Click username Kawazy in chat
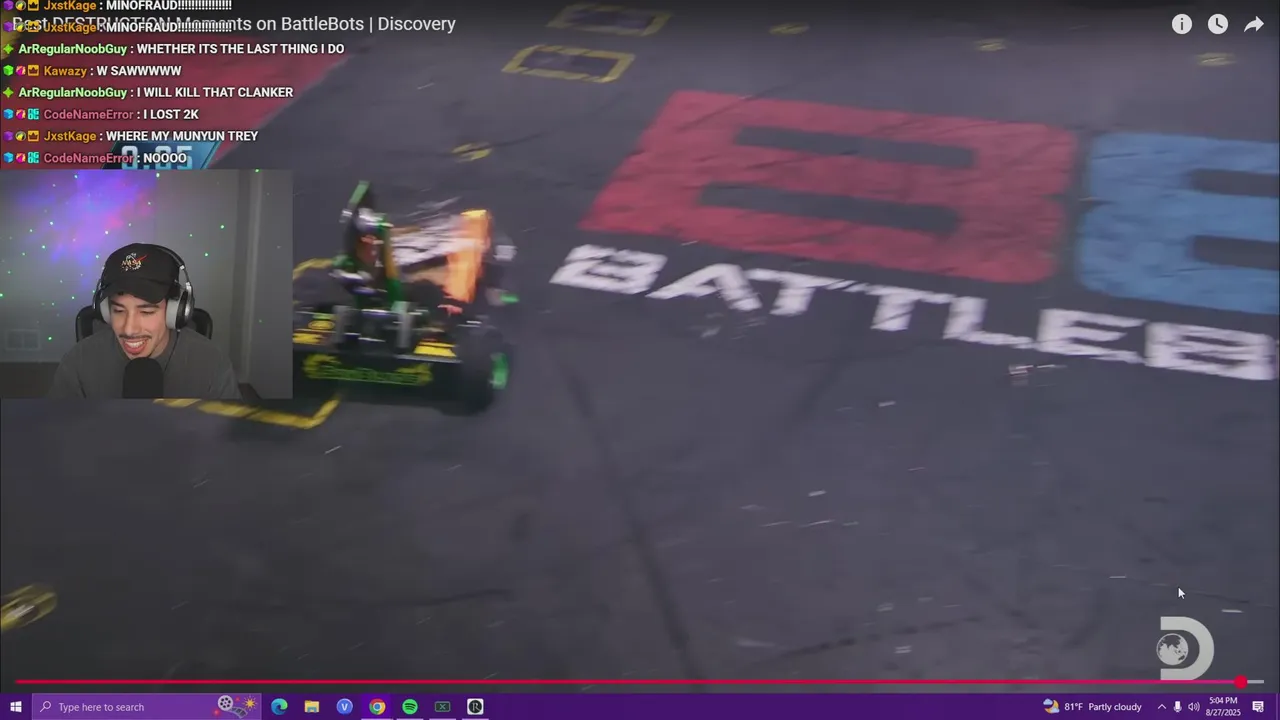Image resolution: width=1280 pixels, height=720 pixels. (65, 71)
